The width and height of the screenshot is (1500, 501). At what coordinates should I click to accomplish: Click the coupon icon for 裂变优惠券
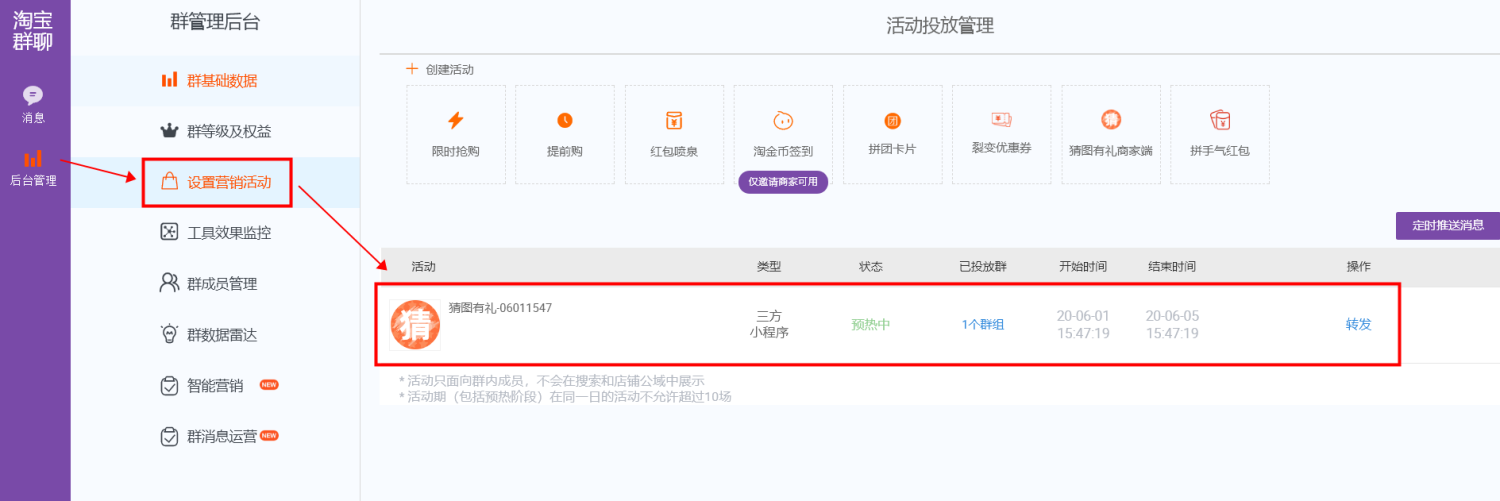1002,119
